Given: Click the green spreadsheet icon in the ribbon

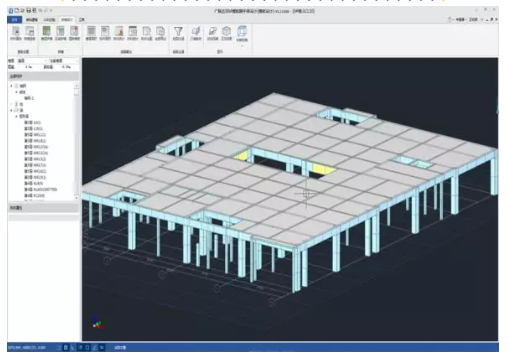Looking at the screenshot, I should click(x=47, y=31).
